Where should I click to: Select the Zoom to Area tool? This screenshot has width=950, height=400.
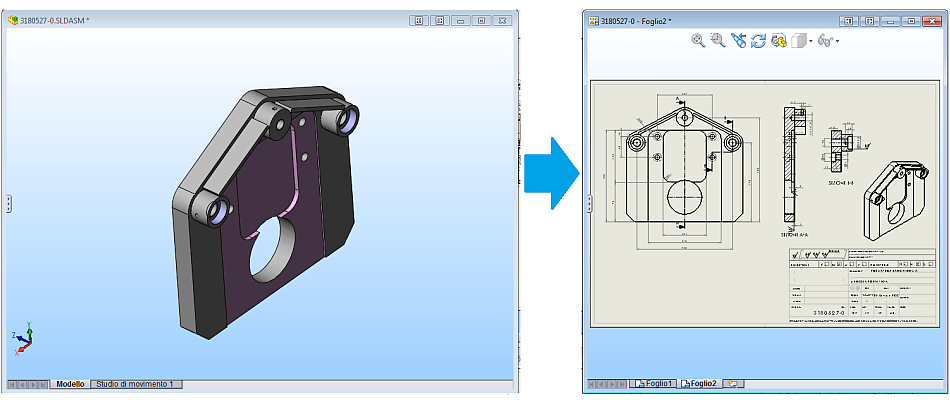pyautogui.click(x=718, y=41)
